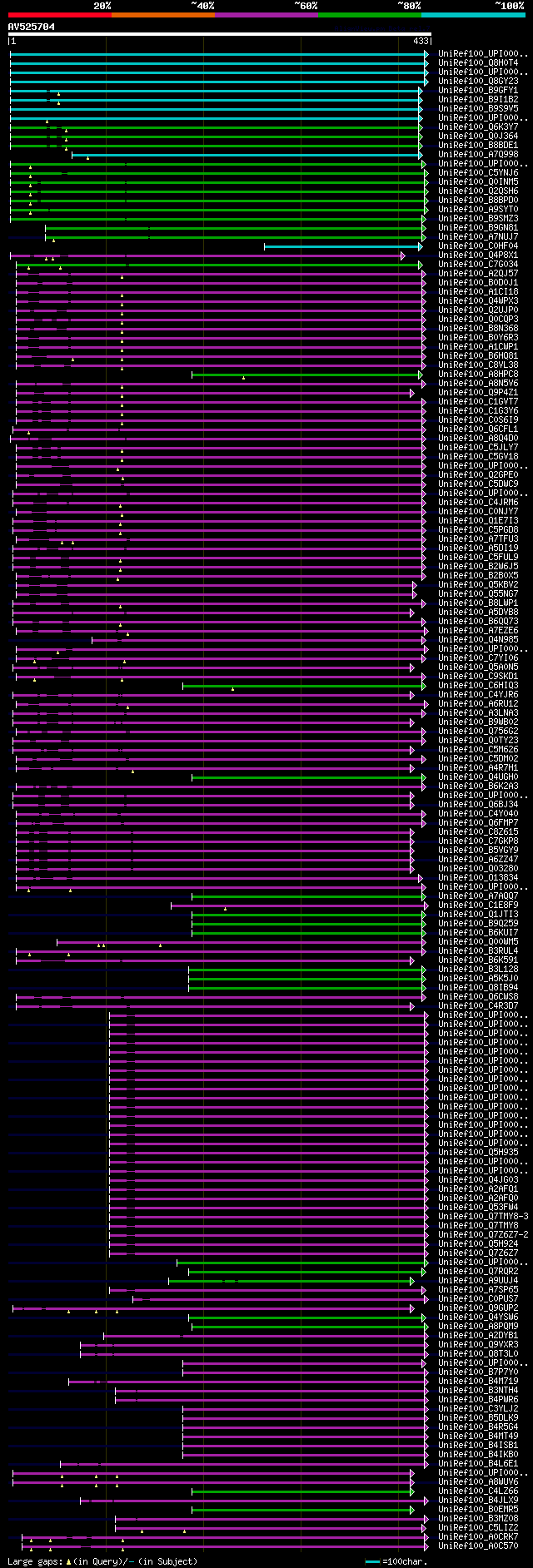533x1568 pixels.
Task: Select the label UniRef100_Q0J364
Action: click(478, 136)
